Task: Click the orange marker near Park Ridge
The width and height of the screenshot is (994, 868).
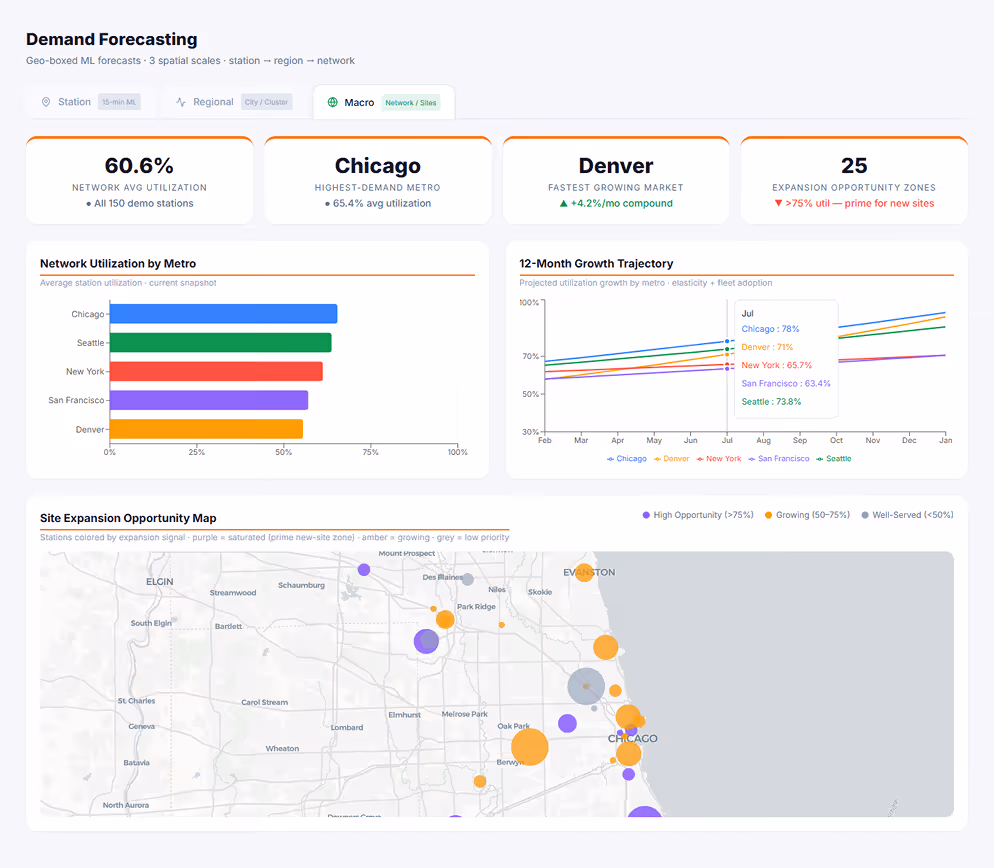Action: [x=445, y=619]
